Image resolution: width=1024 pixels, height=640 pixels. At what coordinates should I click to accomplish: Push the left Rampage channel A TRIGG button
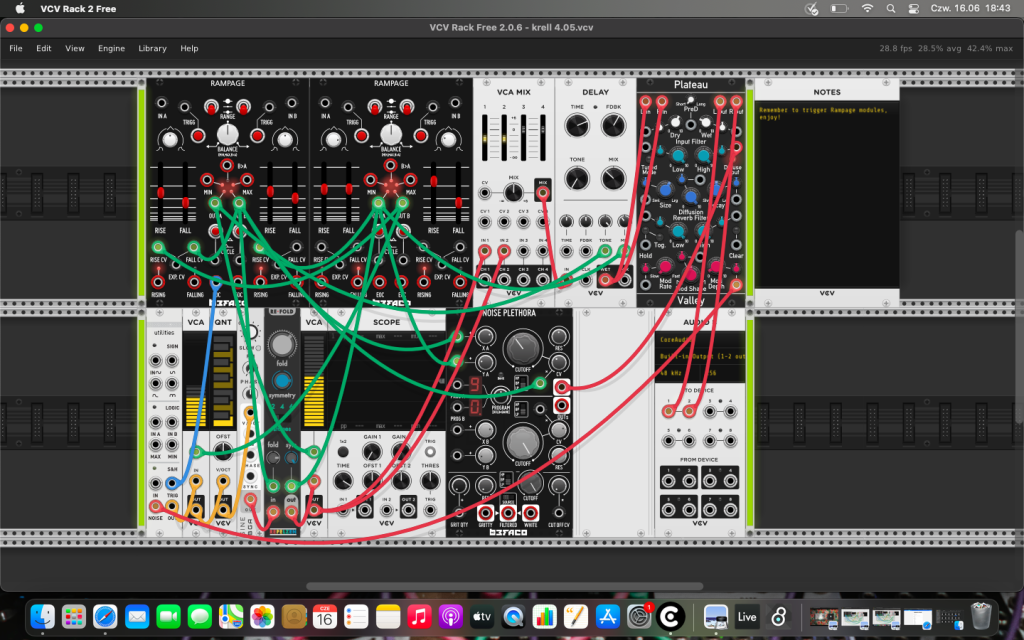tap(198, 136)
